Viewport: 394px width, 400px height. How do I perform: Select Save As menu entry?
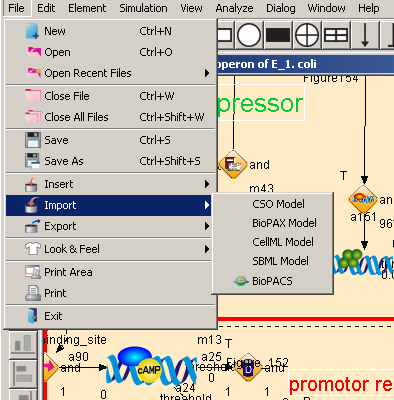pyautogui.click(x=109, y=161)
